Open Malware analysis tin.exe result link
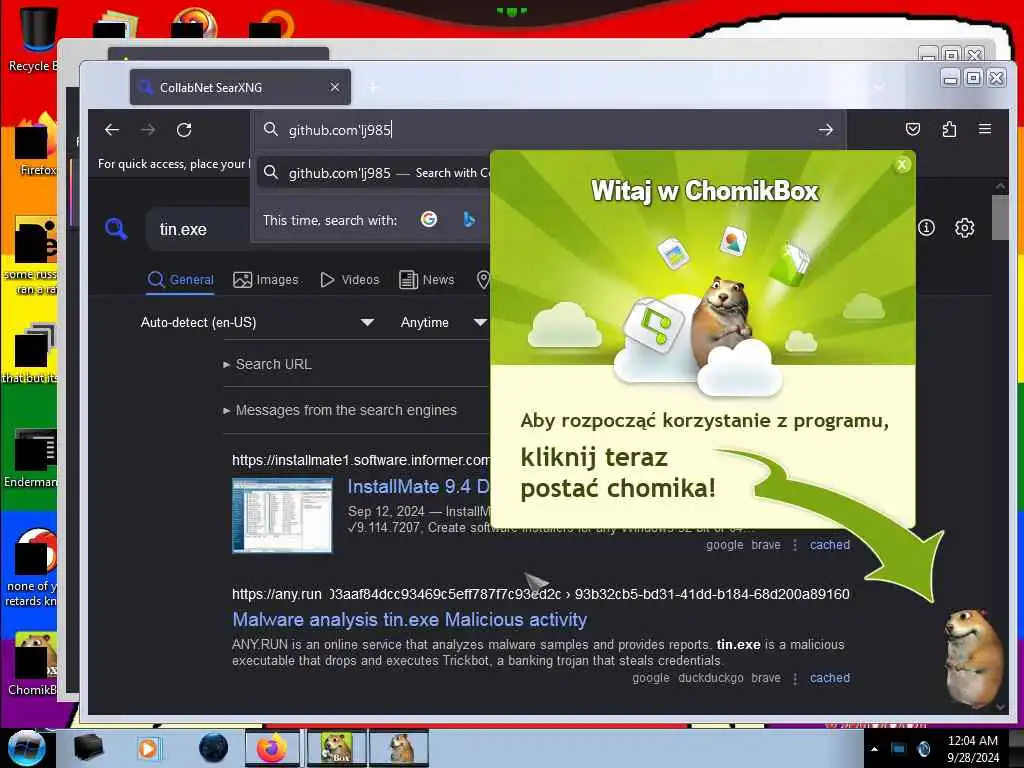 pos(409,619)
